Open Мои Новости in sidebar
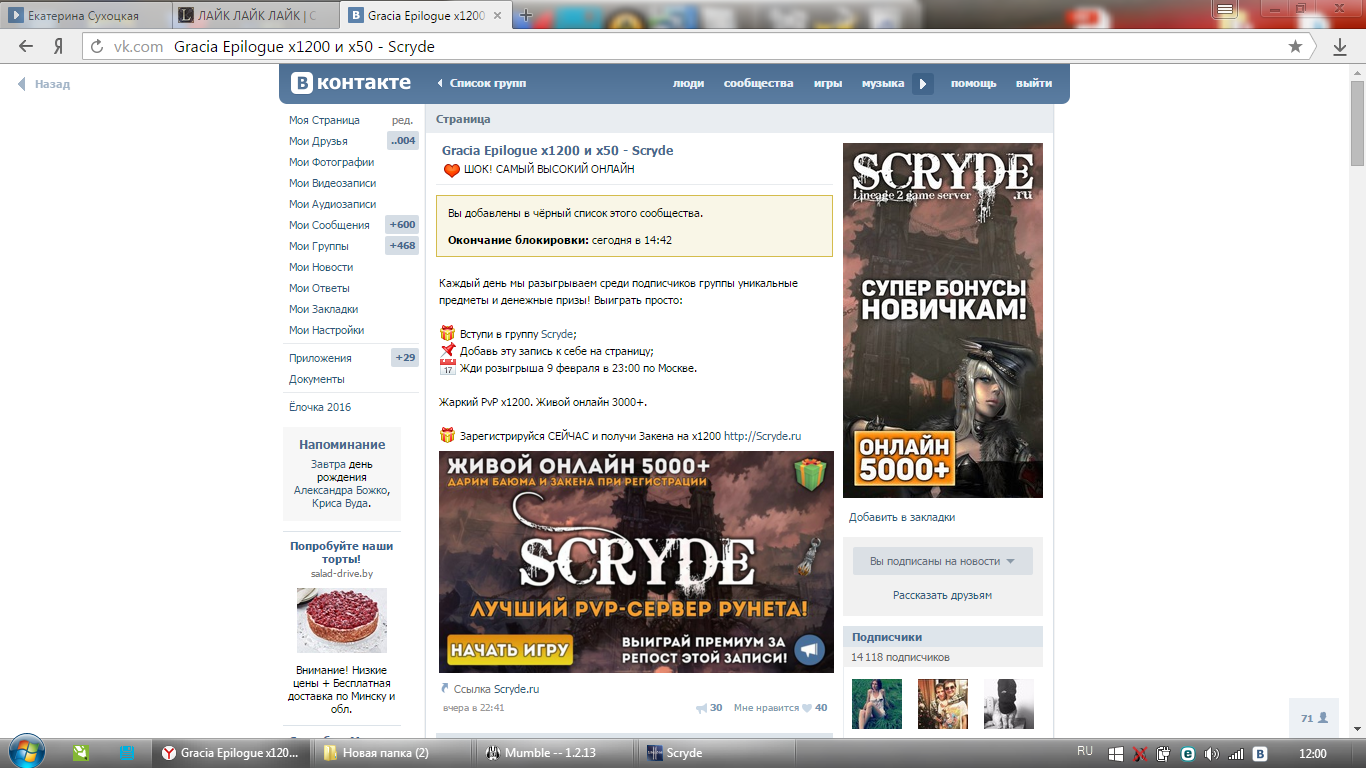 (321, 267)
